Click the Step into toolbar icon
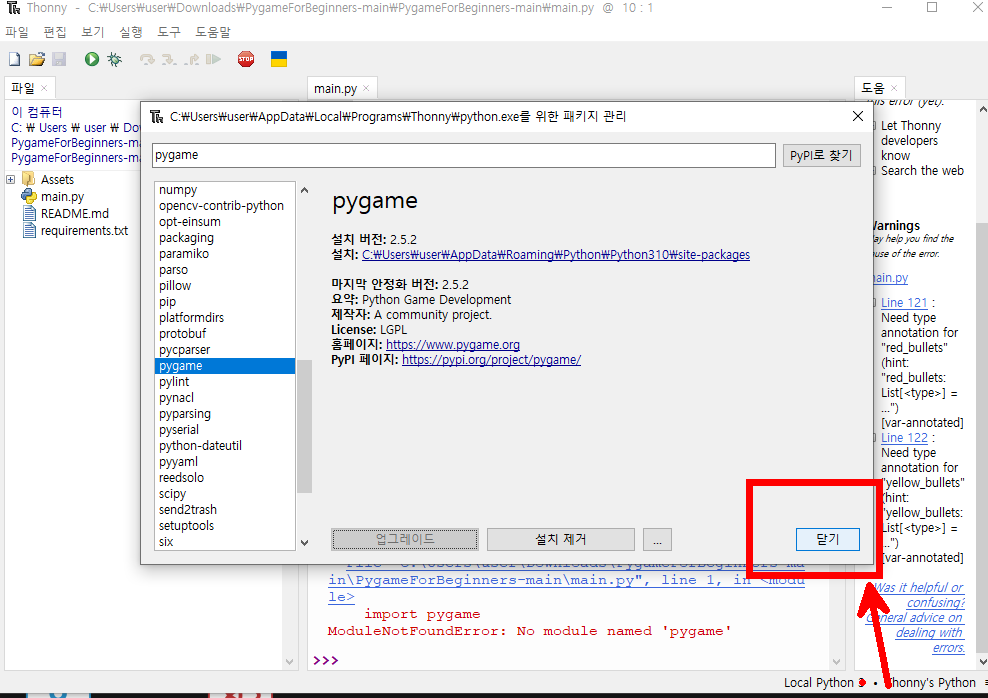The width and height of the screenshot is (988, 698). point(169,59)
